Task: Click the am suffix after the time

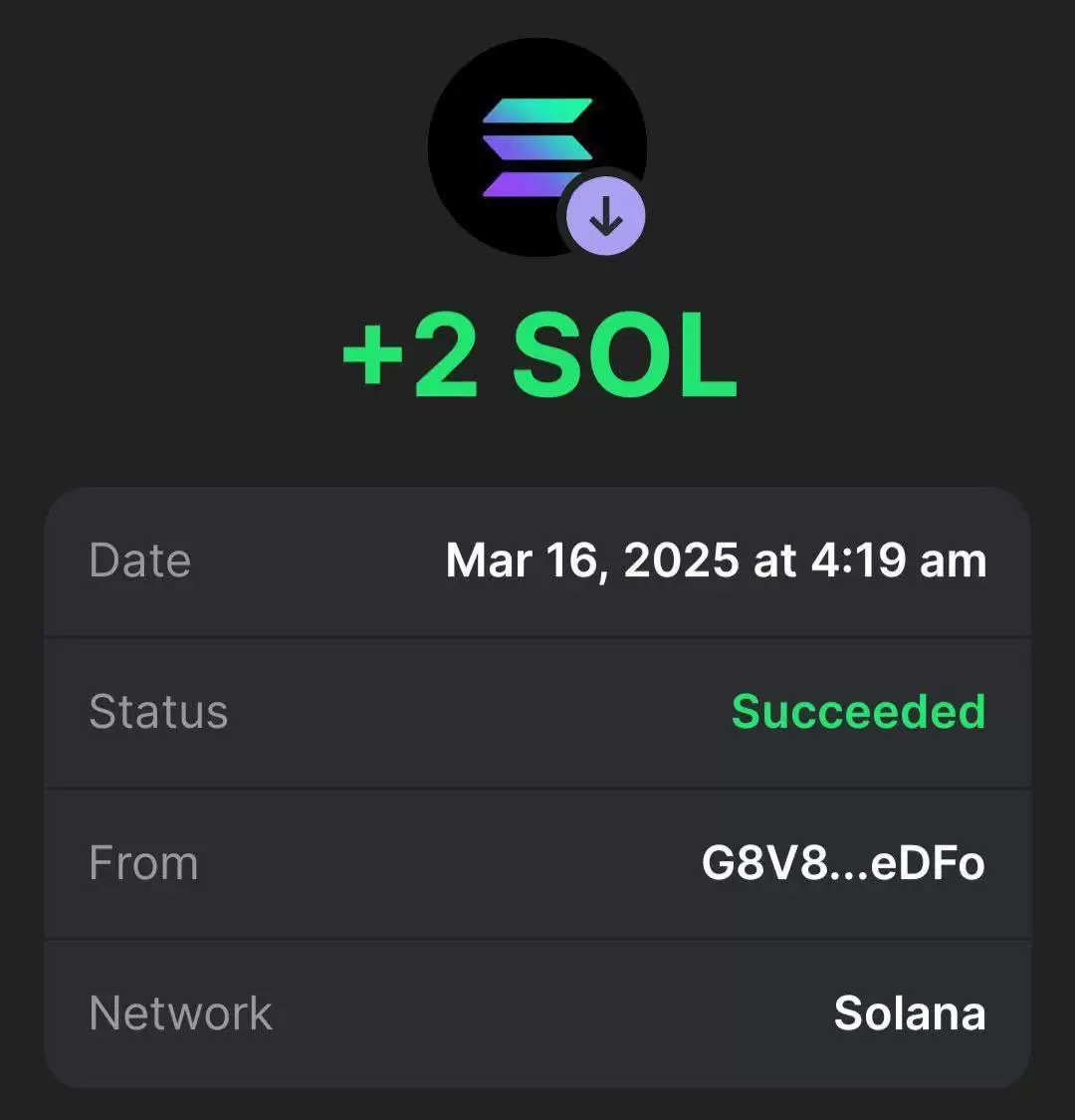Action: pyautogui.click(x=953, y=563)
